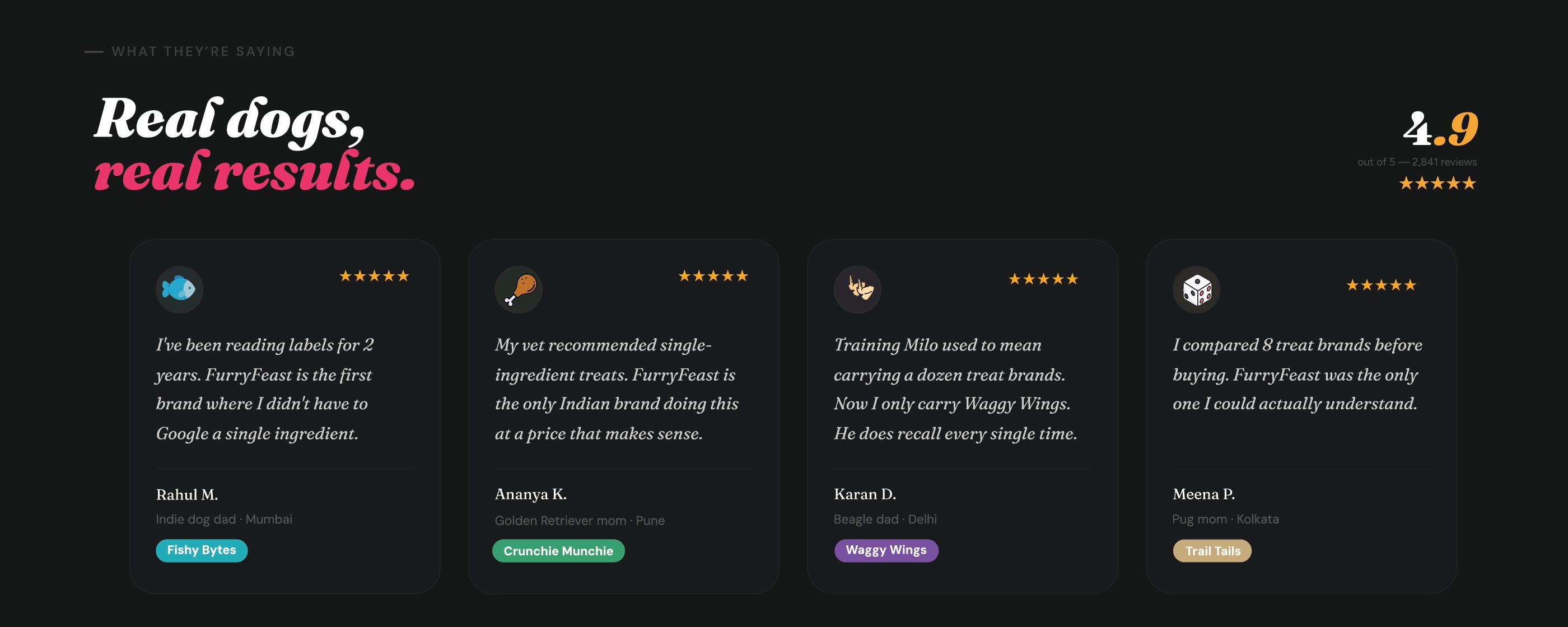The image size is (1568, 627).
Task: Click the dice avatar icon
Action: (1196, 289)
